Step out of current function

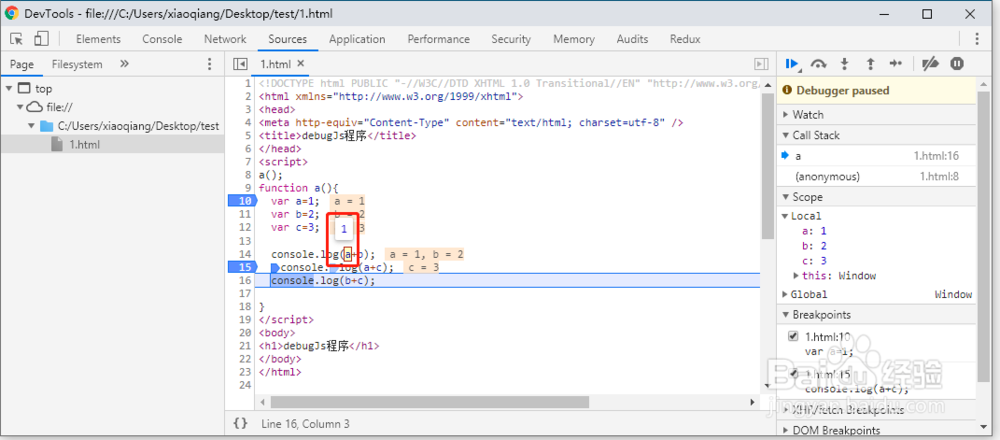point(870,63)
